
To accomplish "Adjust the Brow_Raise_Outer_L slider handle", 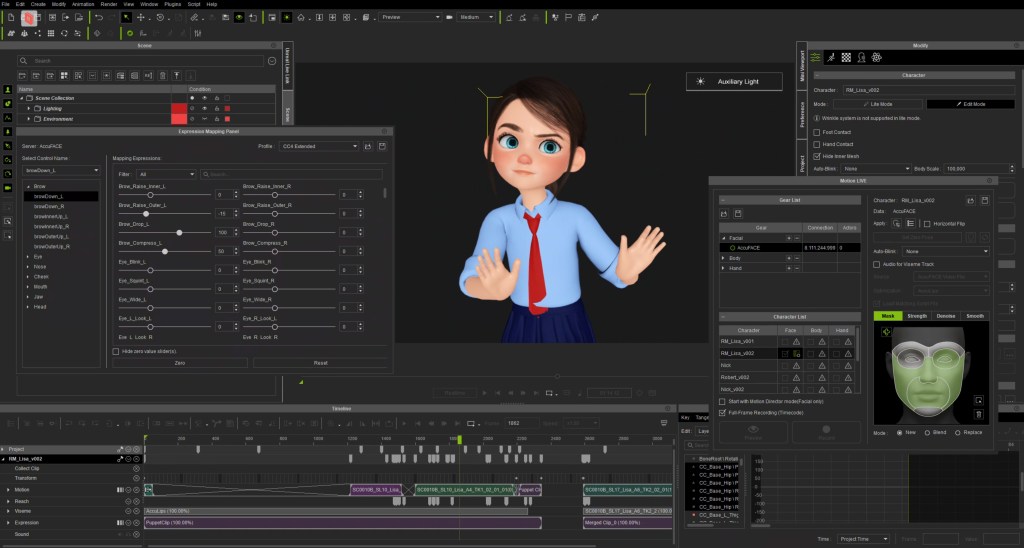I will coord(146,214).
